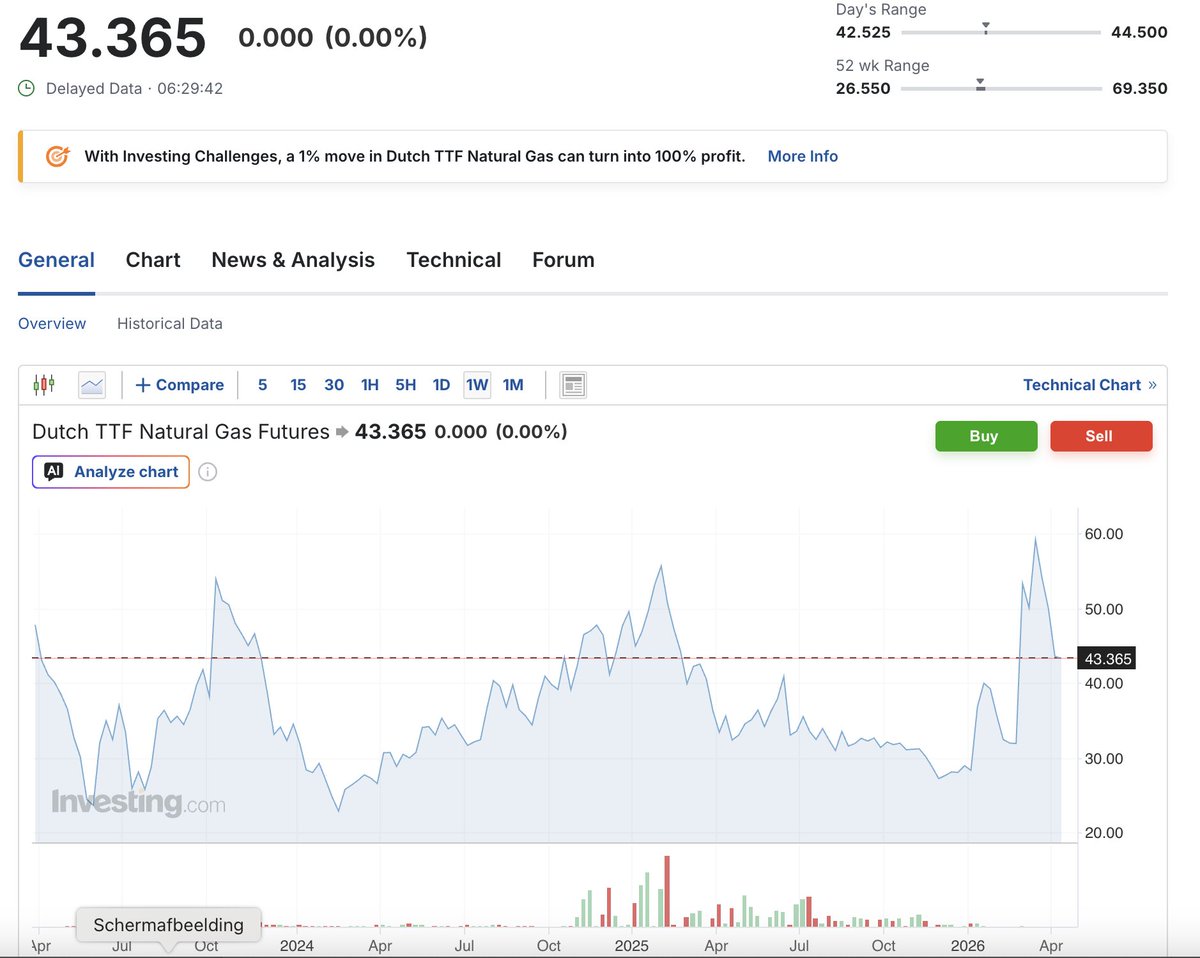Click the Investing Challenges banner text
Screen dimensions: 1200x958
click(x=415, y=156)
